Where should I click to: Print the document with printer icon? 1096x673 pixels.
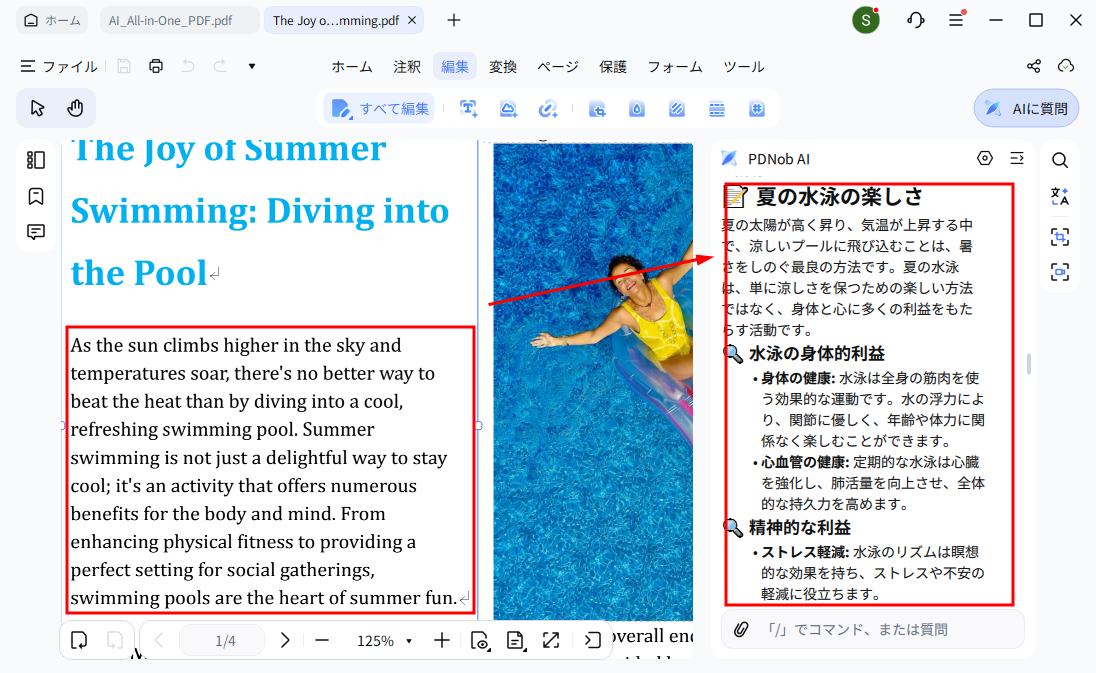156,66
